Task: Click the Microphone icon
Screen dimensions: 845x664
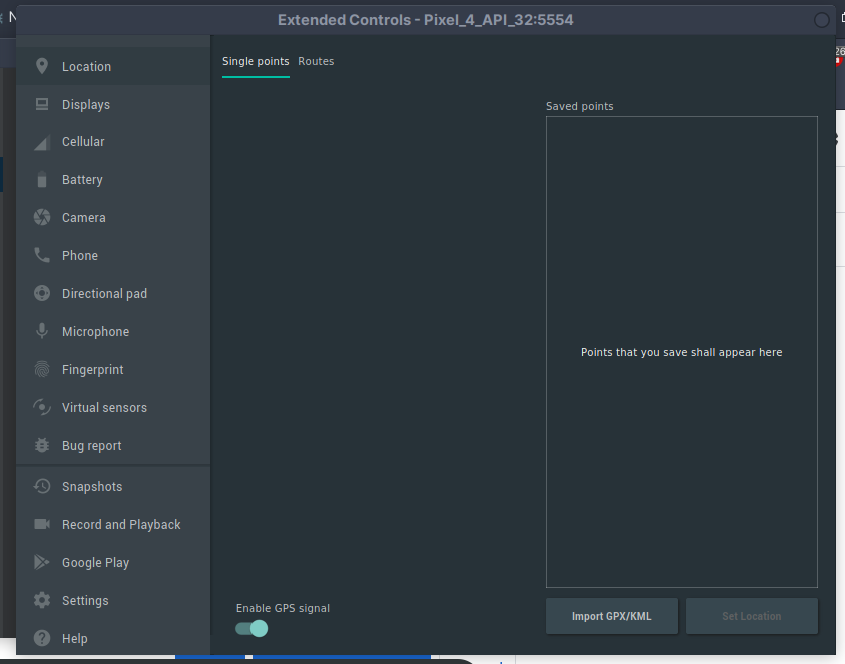Action: pos(42,331)
